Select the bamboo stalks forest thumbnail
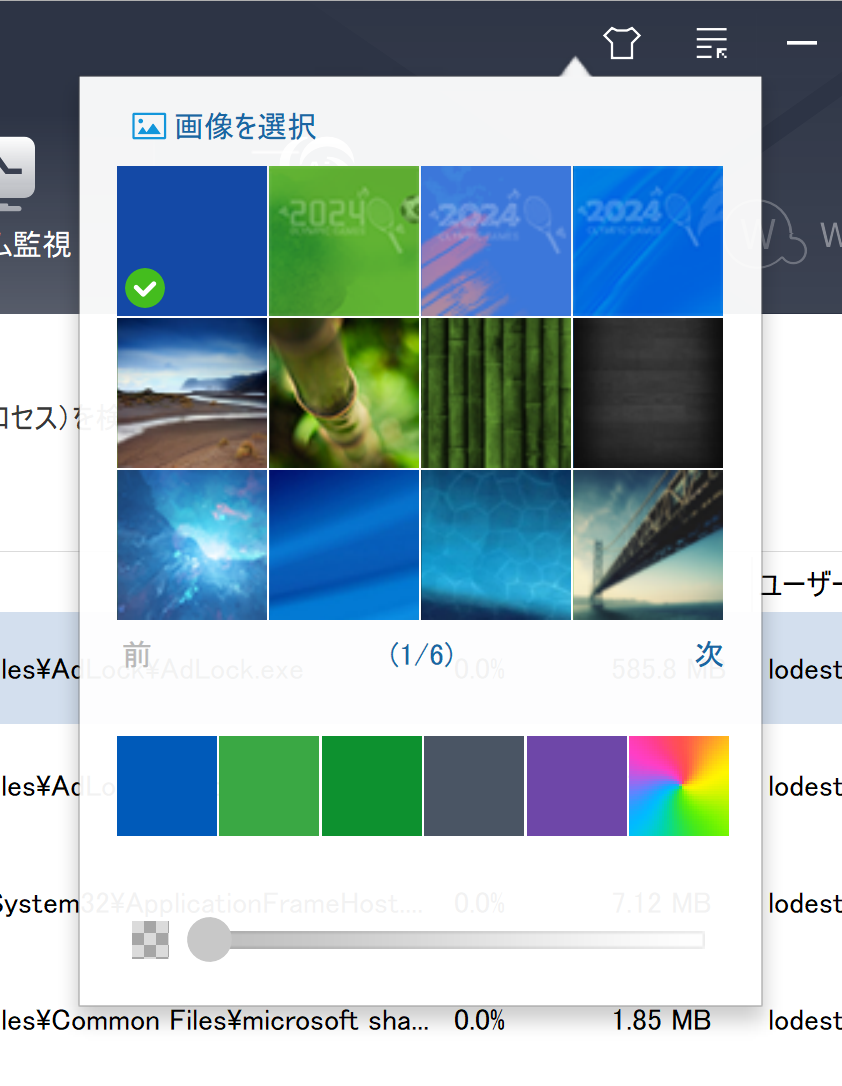 click(x=496, y=393)
